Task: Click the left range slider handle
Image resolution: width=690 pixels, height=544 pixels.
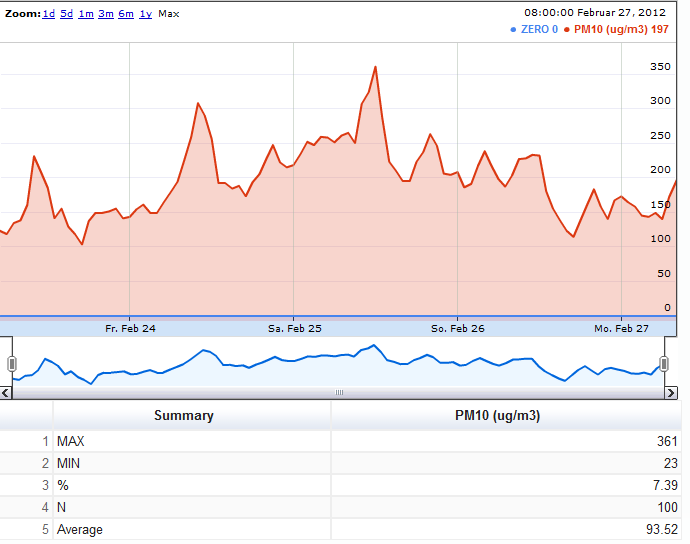Action: 12,364
